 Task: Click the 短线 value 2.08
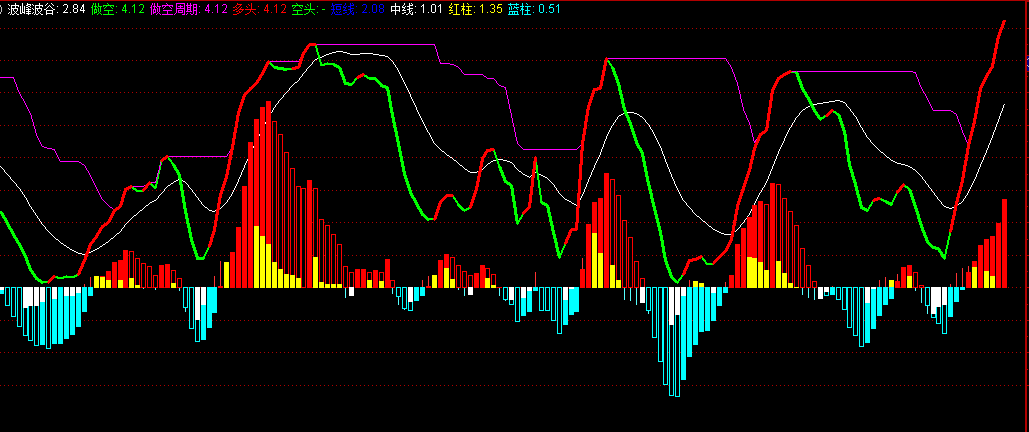point(372,9)
